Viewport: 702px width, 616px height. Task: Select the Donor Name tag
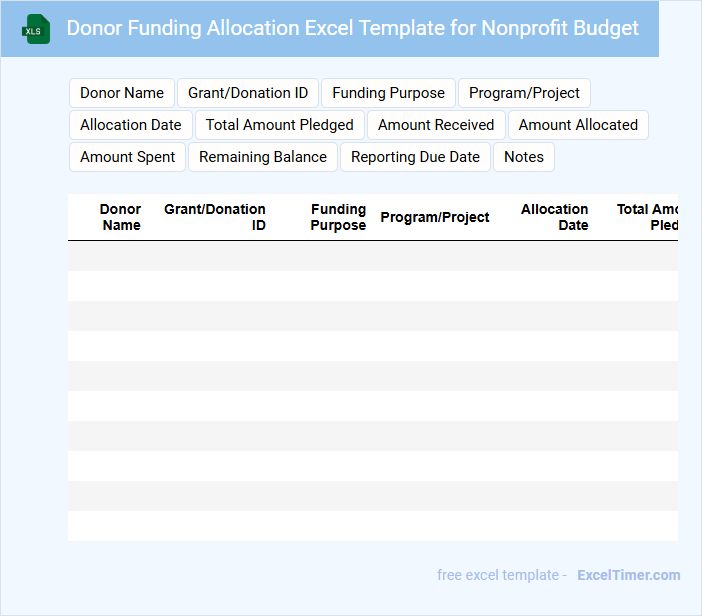122,93
